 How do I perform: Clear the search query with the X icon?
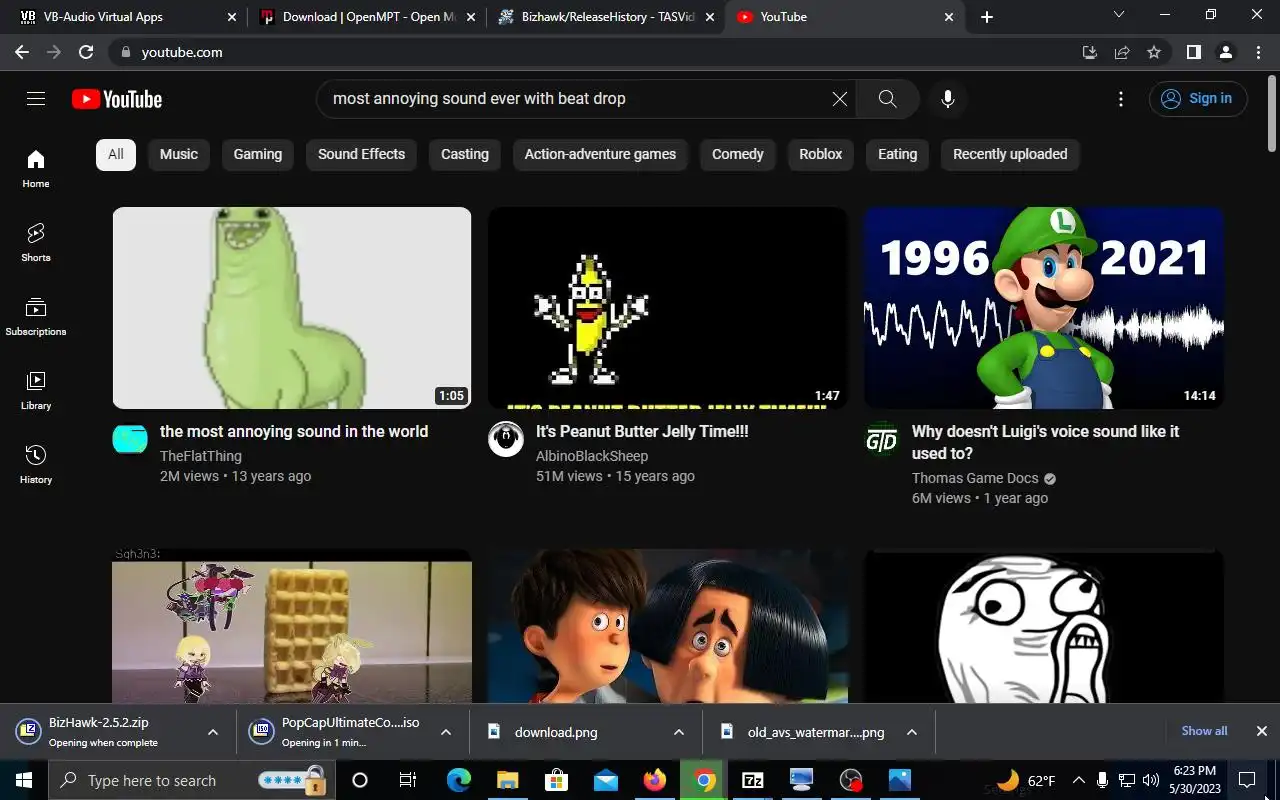point(840,98)
